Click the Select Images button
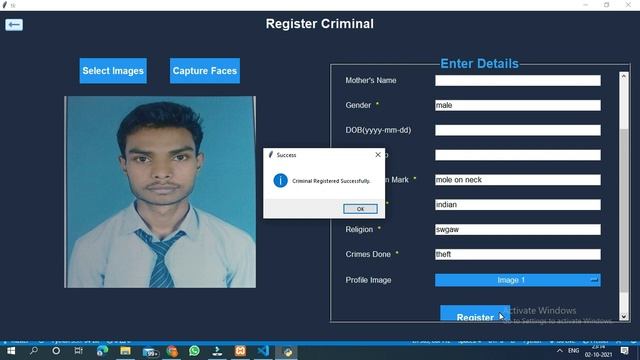 point(113,71)
